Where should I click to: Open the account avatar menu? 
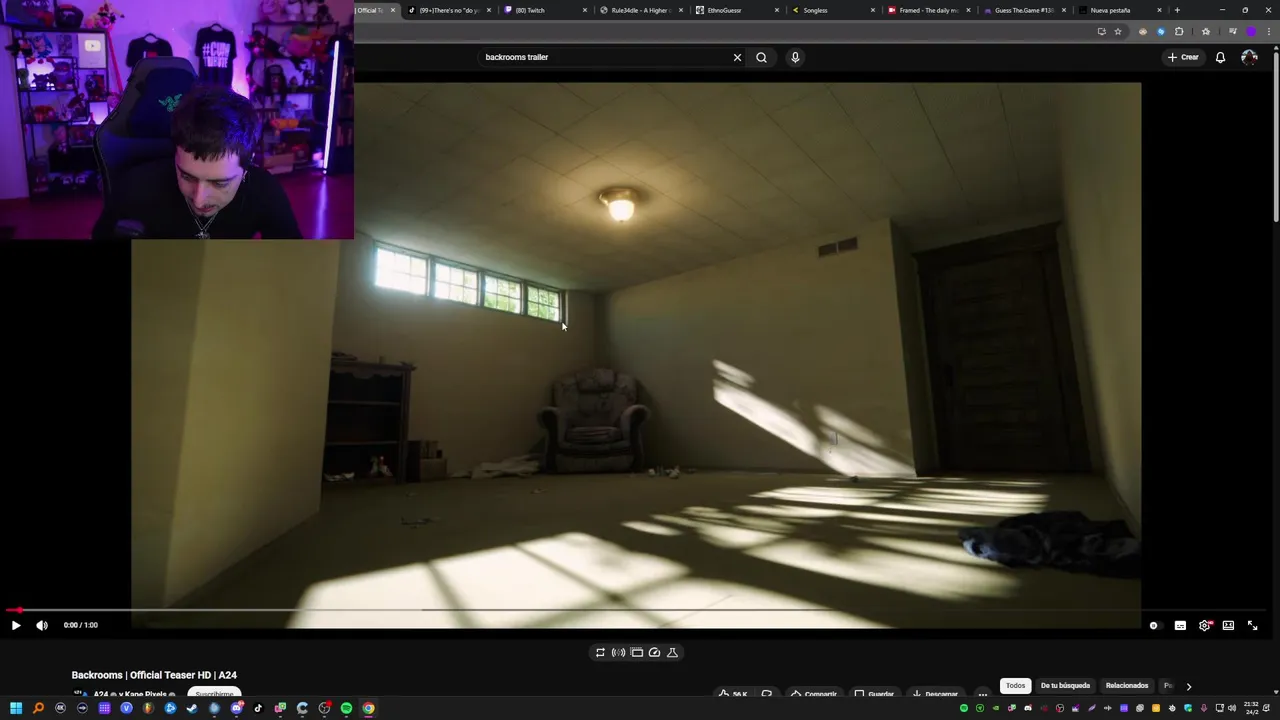(x=1249, y=57)
